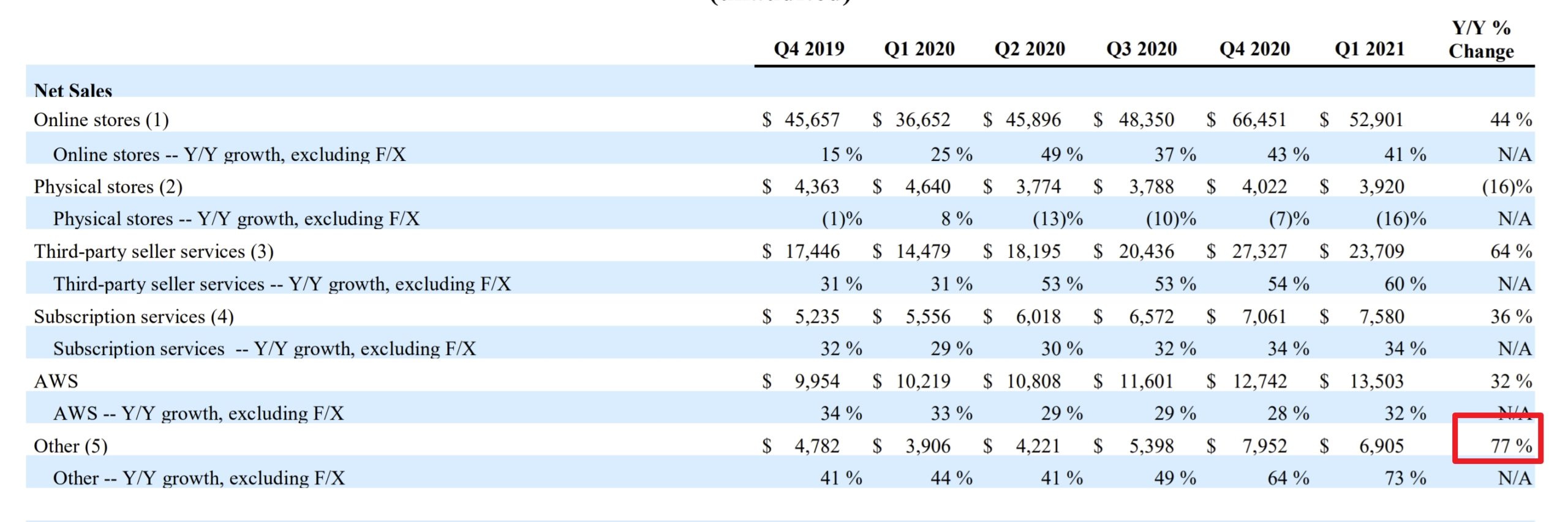Click Third-party seller Q4 2020 value 27,327
This screenshot has height=522, width=1568.
[x=1259, y=252]
